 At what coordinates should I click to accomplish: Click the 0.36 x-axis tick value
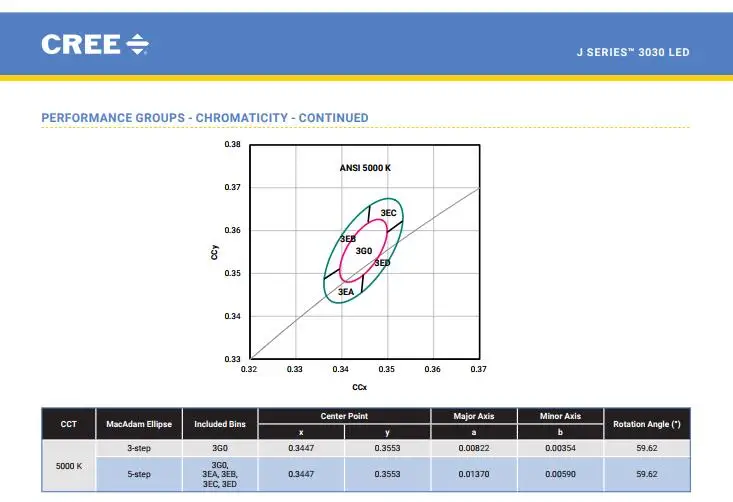coord(432,369)
